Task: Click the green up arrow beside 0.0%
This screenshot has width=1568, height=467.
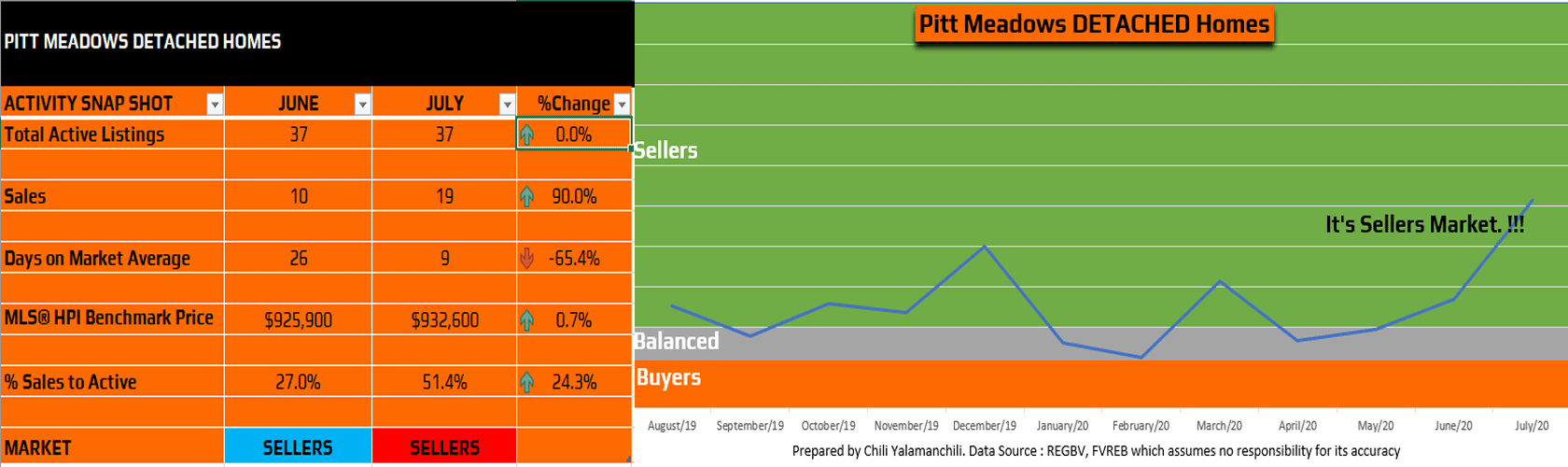Action: point(527,134)
